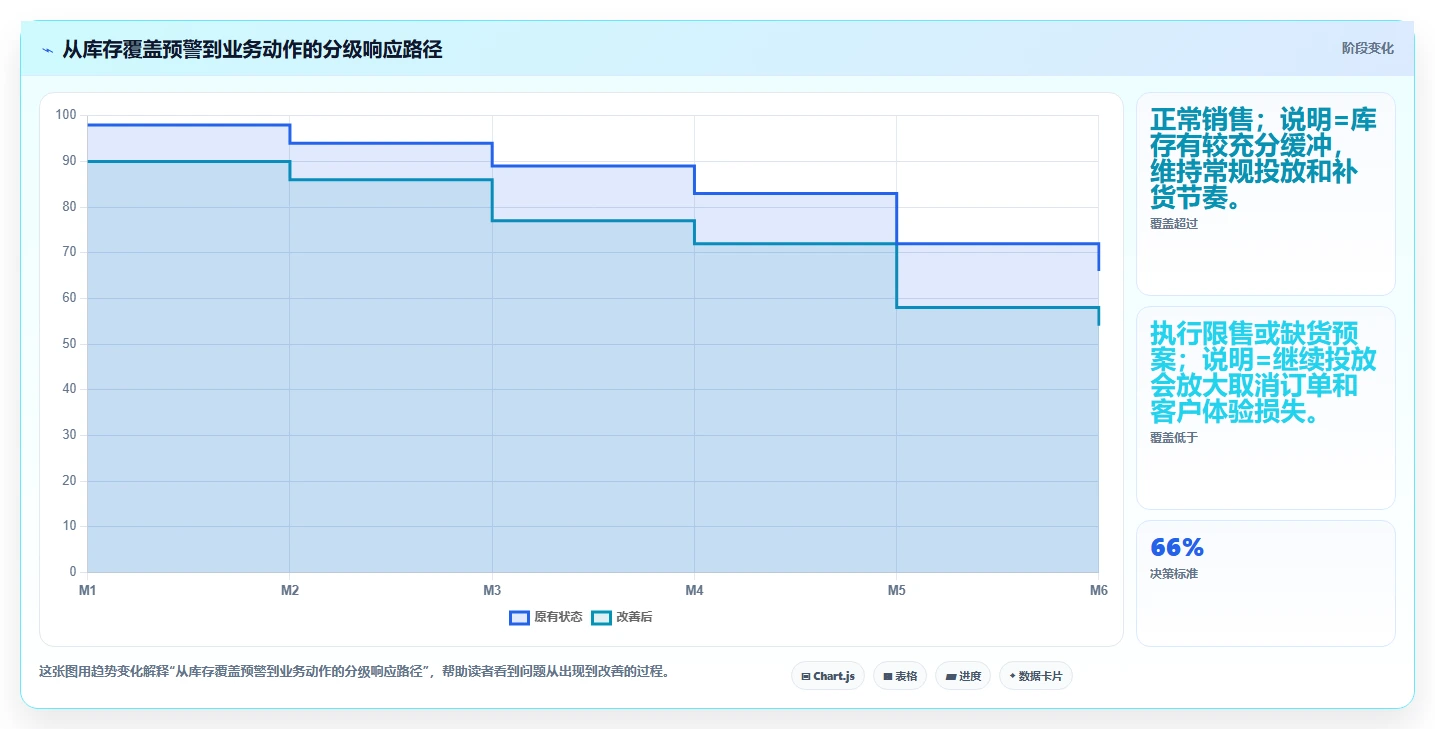Click the lightning icon beside the title
This screenshot has width=1435, height=729.
[x=47, y=50]
